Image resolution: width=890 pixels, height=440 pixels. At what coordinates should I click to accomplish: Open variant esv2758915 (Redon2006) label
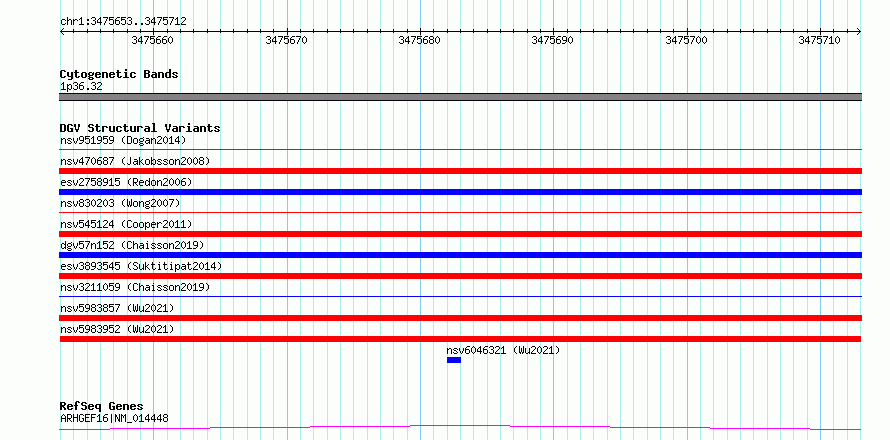pos(126,182)
